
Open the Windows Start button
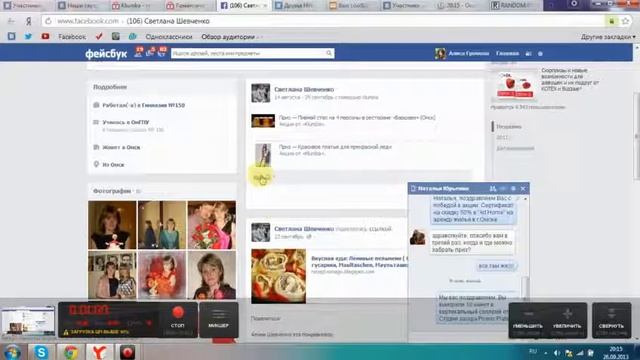[12, 352]
